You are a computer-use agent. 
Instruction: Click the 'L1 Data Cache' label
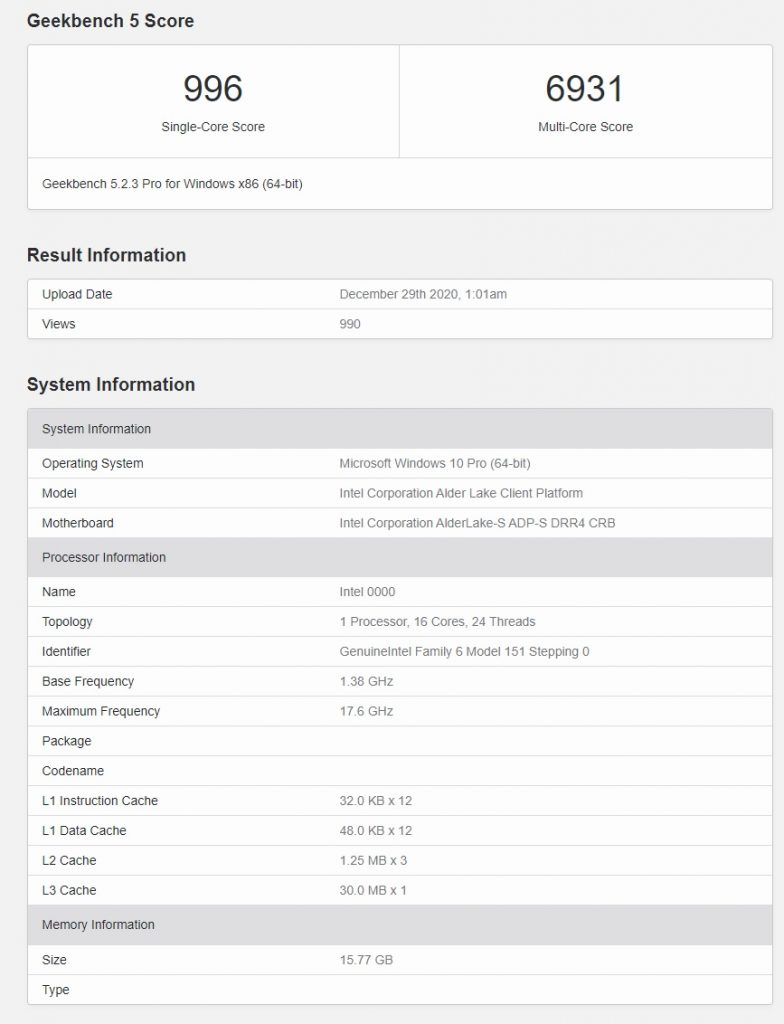[84, 831]
